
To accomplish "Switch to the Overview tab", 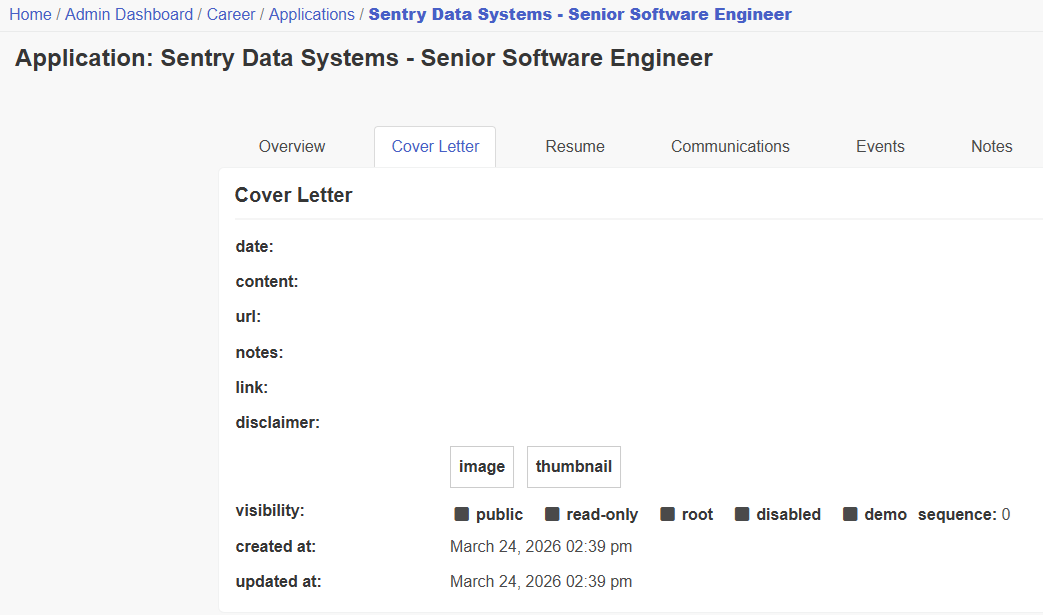I will pos(291,146).
